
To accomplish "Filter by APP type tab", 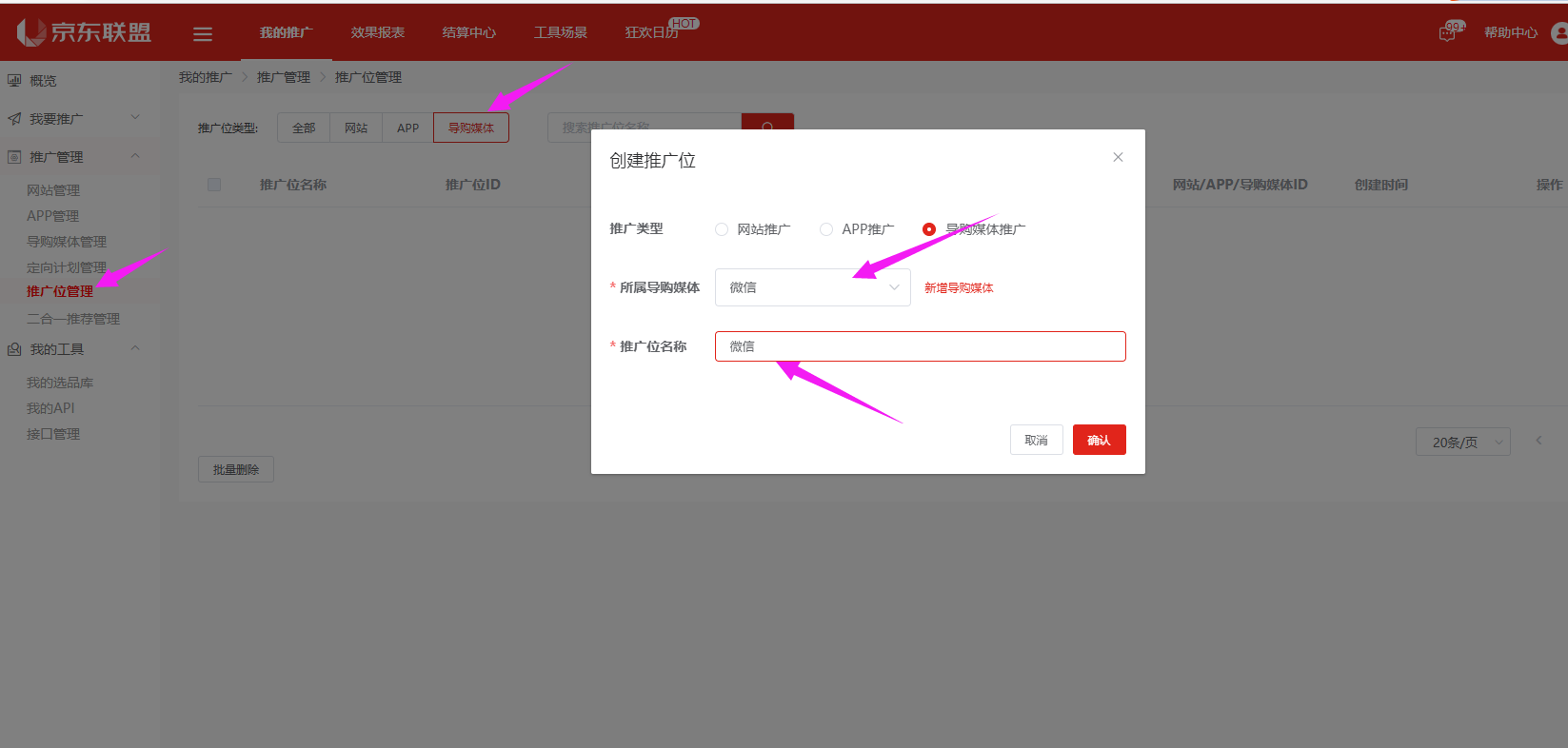I will tap(407, 128).
